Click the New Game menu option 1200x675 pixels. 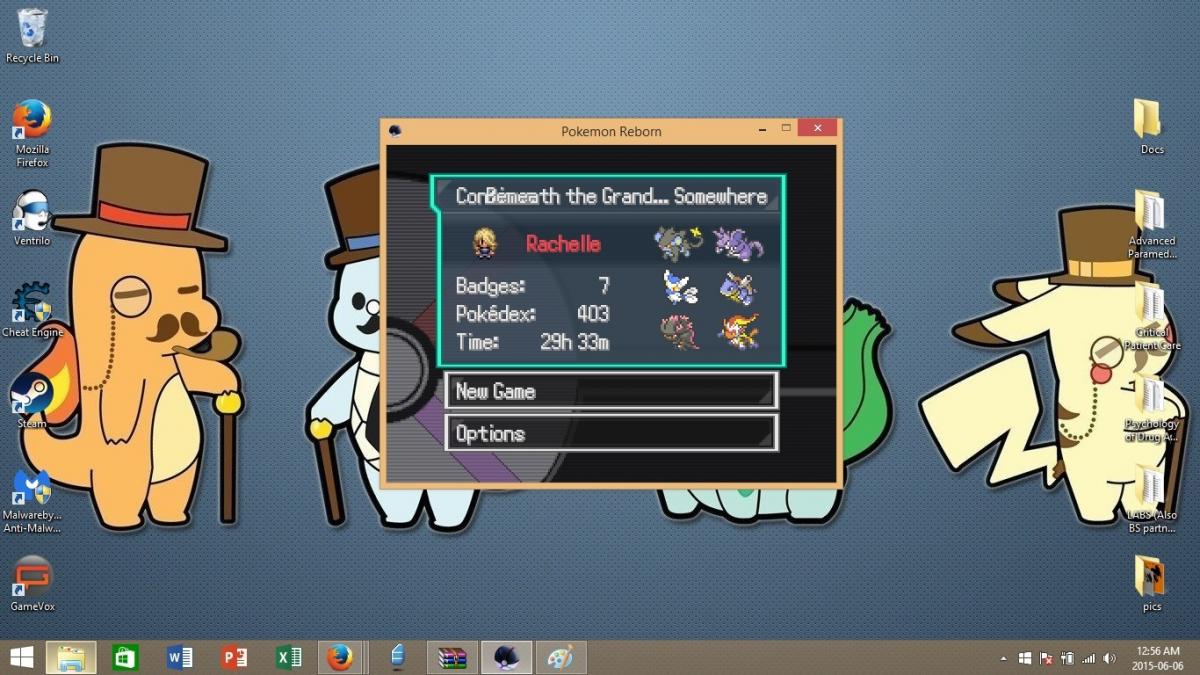click(x=610, y=391)
